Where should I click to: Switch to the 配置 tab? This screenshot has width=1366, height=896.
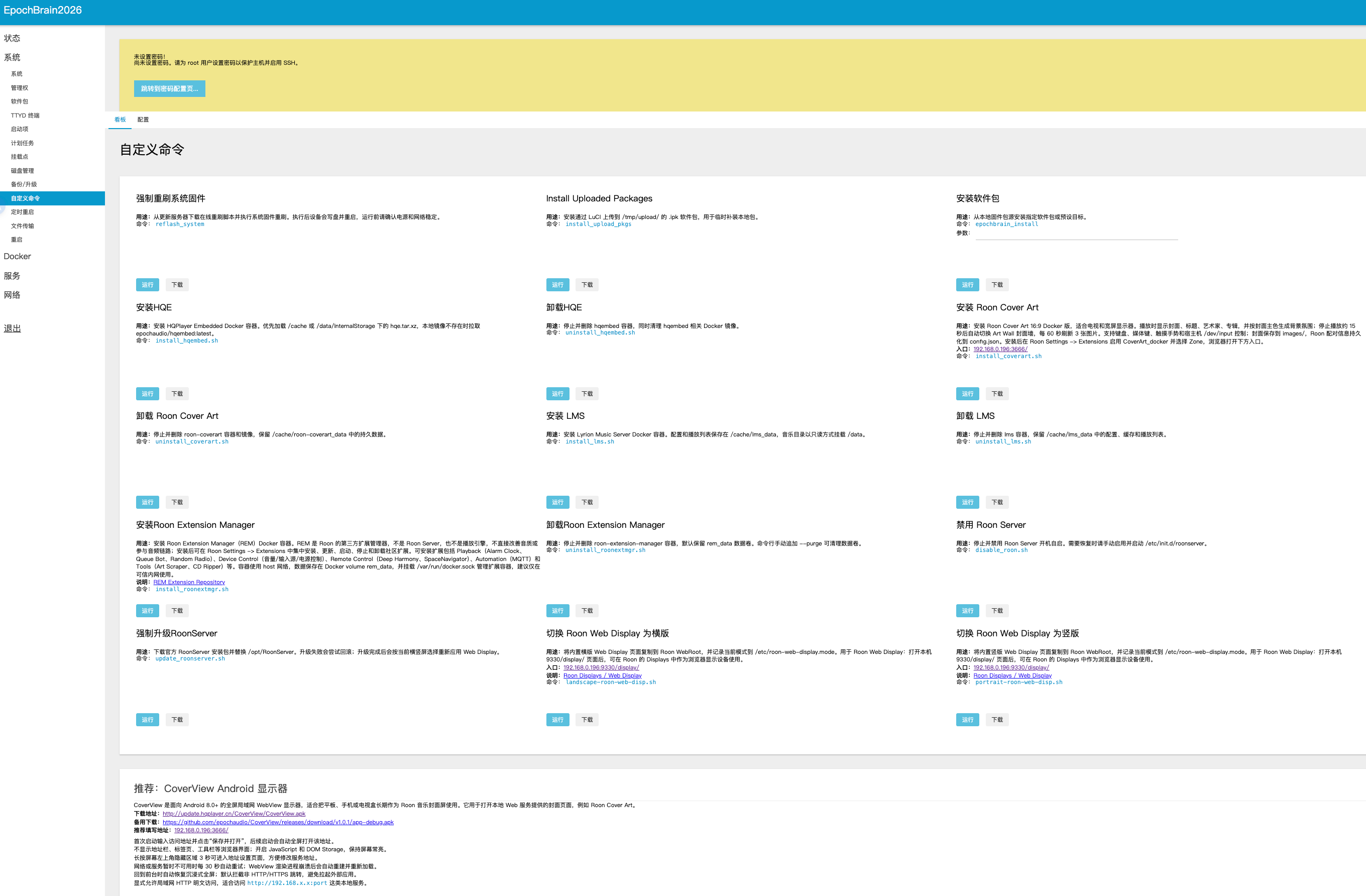[x=143, y=120]
